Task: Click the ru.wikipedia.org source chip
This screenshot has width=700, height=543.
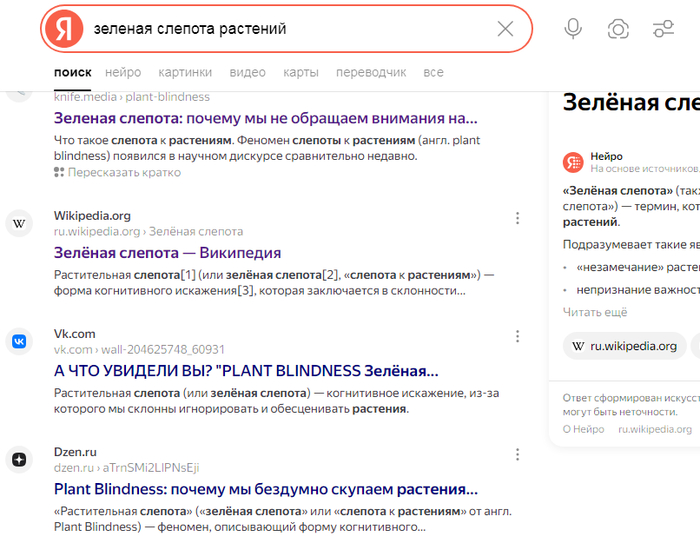Action: (624, 346)
